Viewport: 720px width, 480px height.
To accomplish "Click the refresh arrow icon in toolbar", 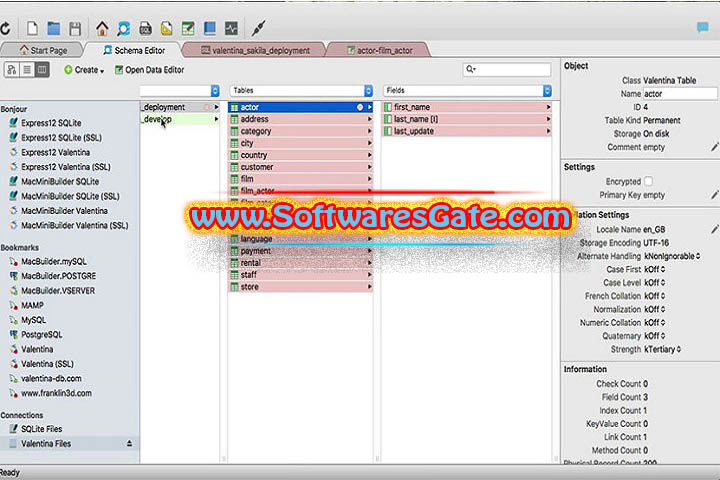I will [6, 28].
